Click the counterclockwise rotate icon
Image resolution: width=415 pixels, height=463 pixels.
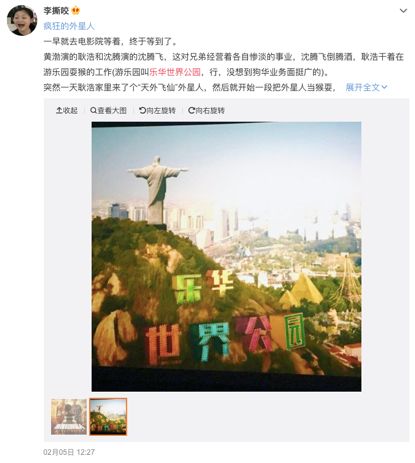point(142,110)
